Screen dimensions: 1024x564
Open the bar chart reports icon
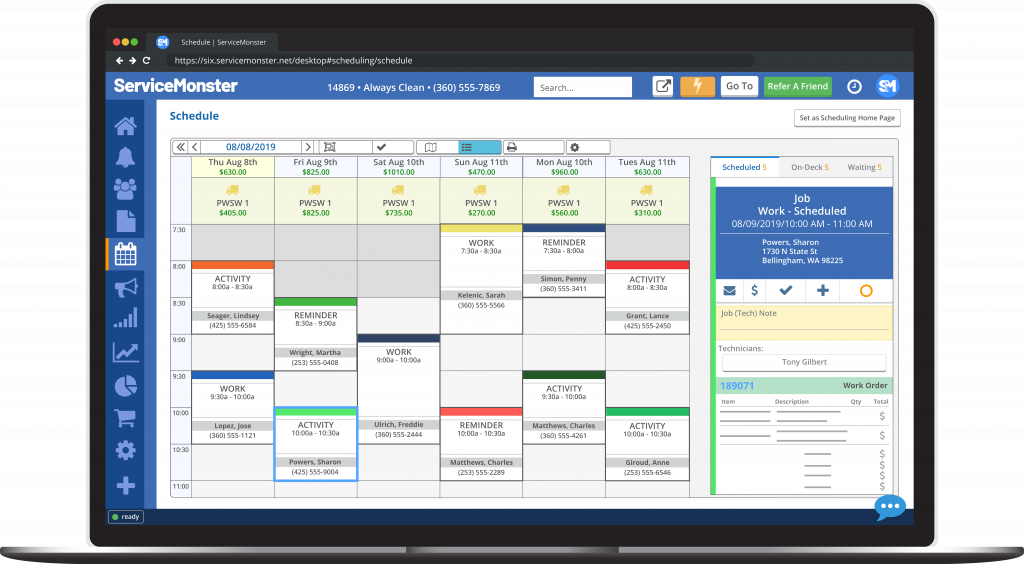coord(125,318)
